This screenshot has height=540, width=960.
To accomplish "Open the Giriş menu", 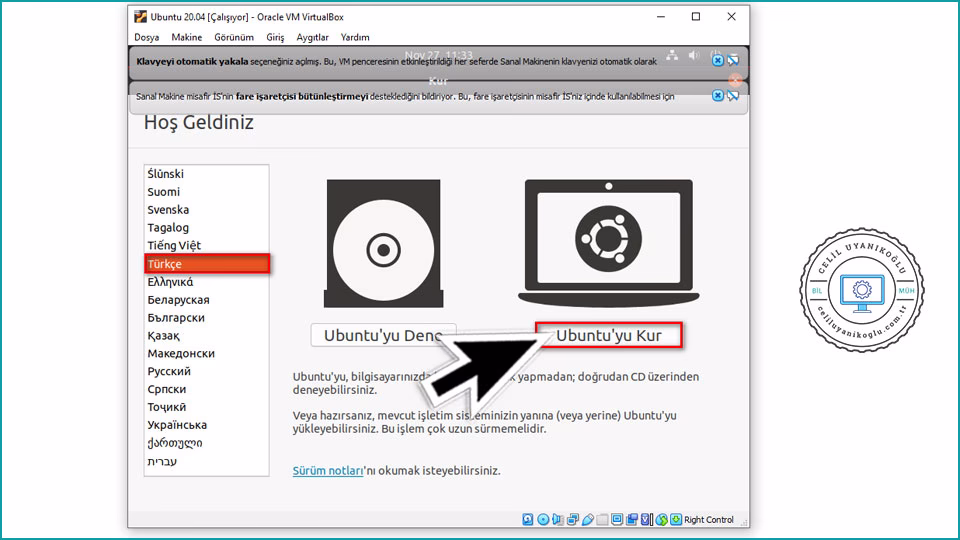I will click(275, 37).
